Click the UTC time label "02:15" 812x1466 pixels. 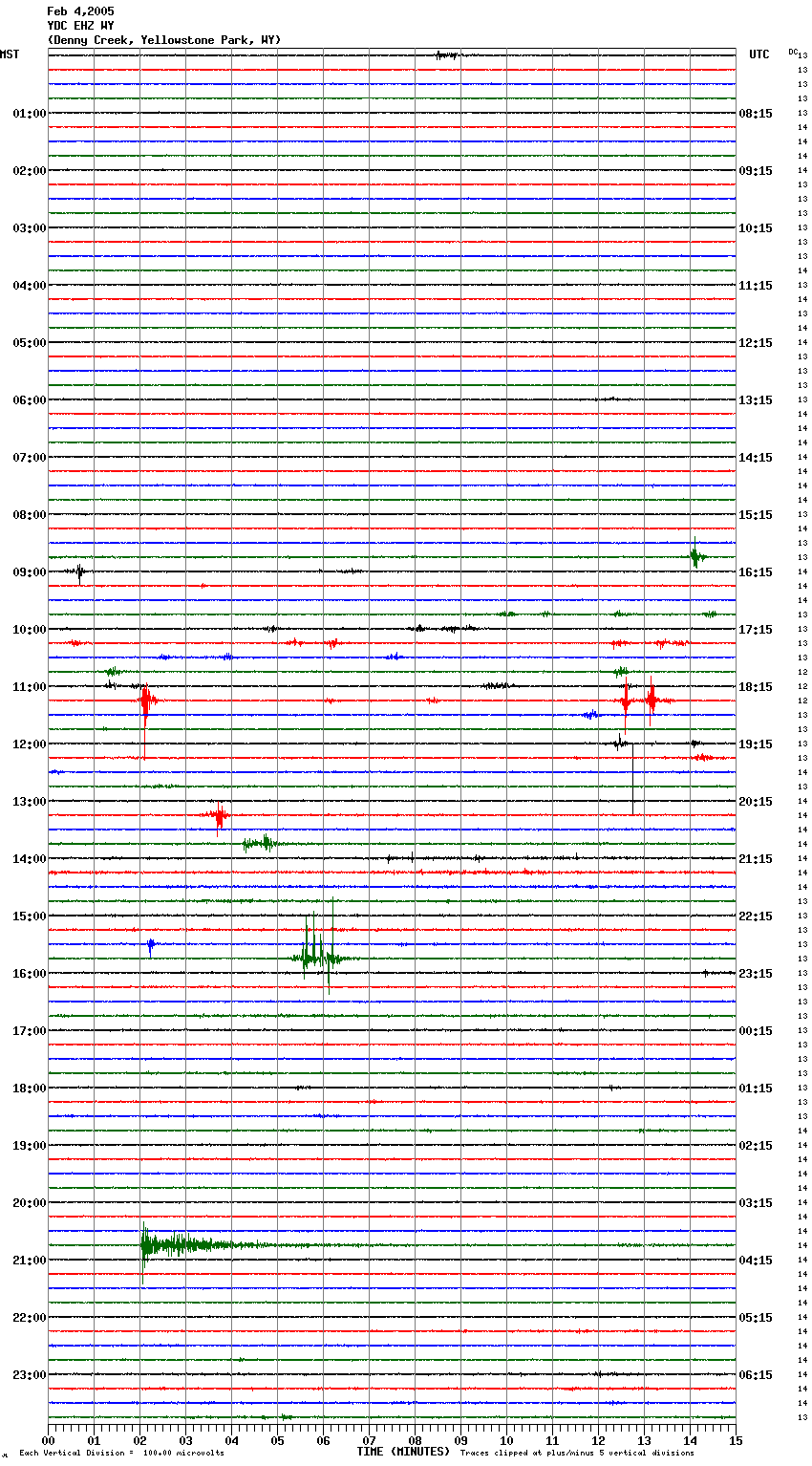[x=756, y=1146]
